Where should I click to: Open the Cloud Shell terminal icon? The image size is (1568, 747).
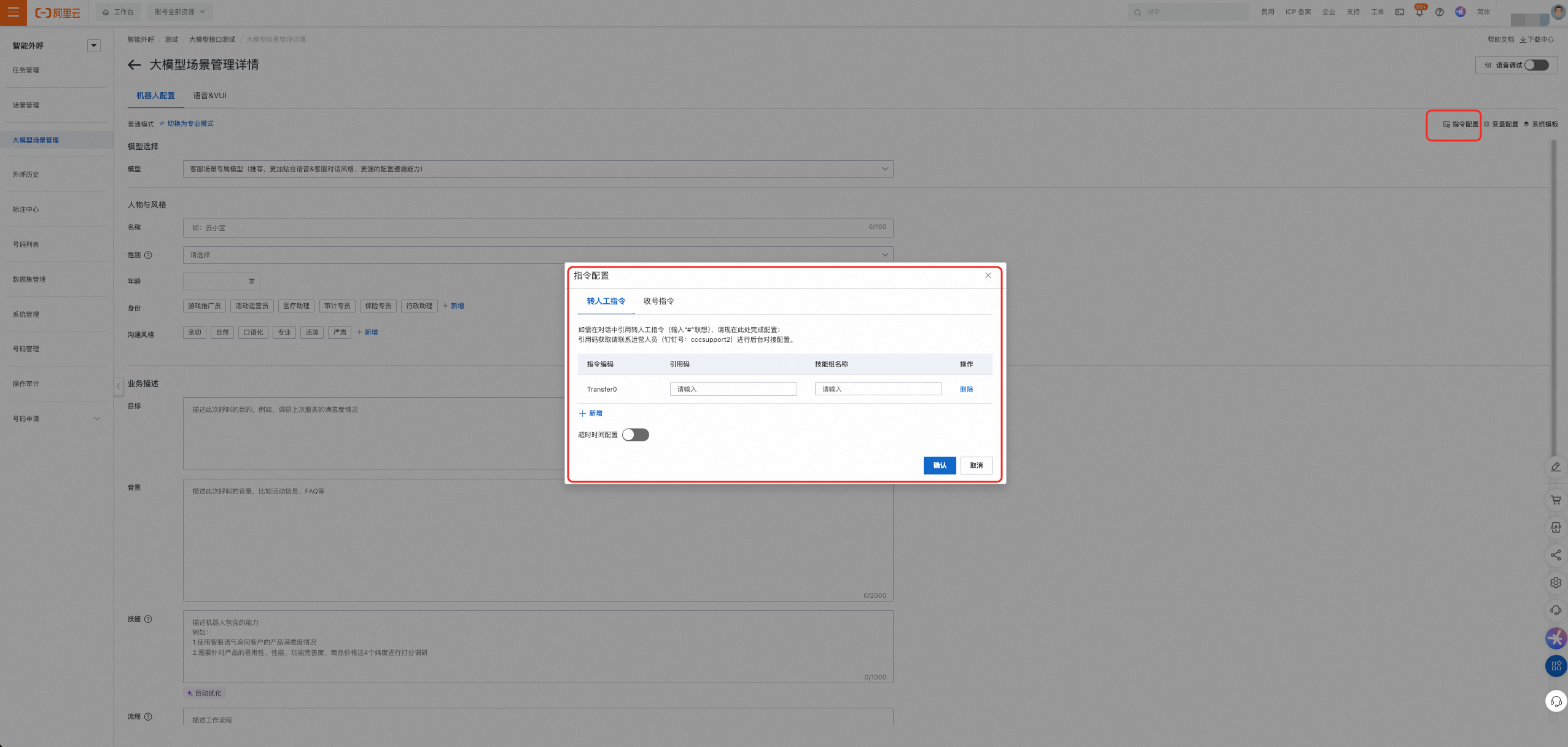1399,12
